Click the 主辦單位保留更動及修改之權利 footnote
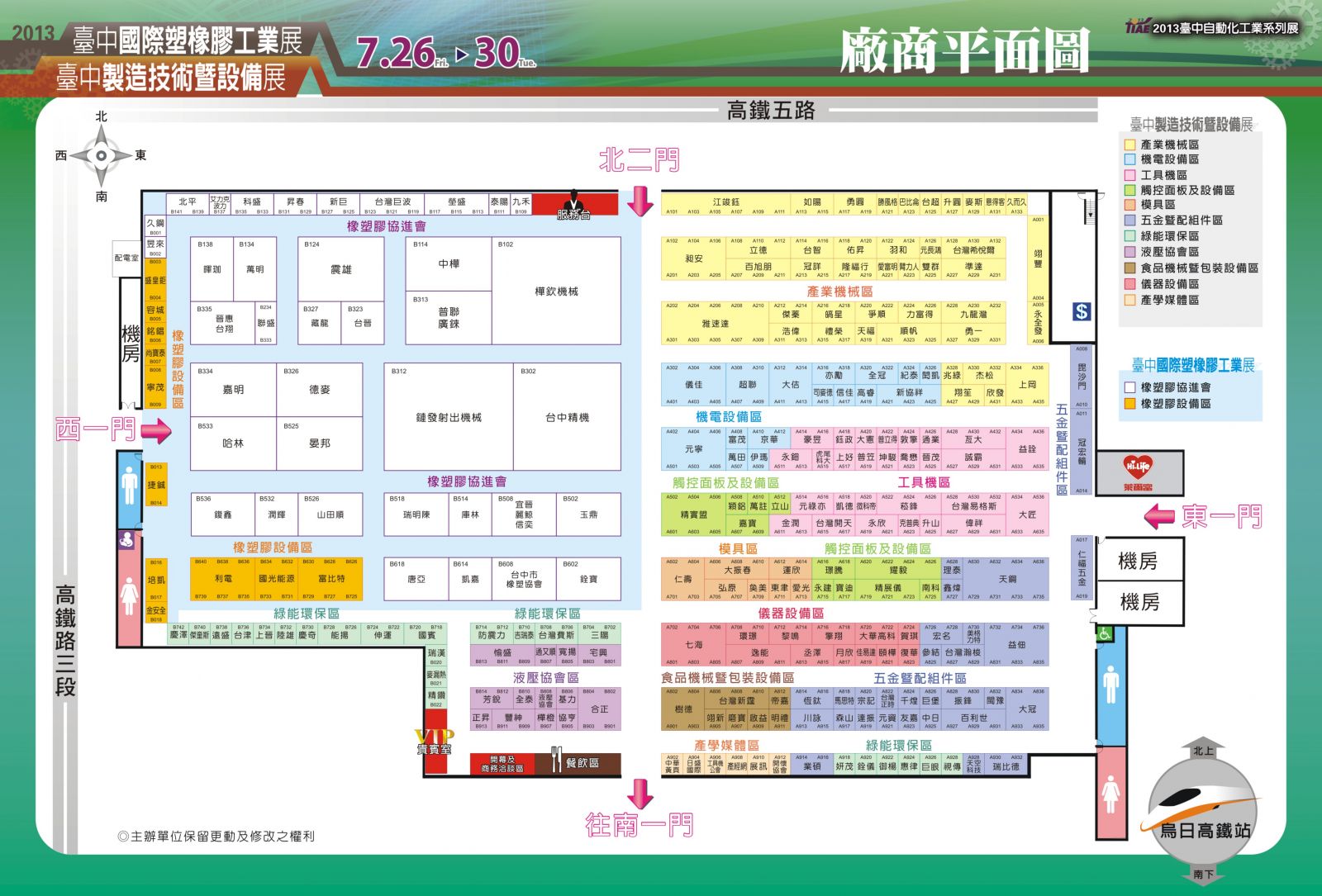 (216, 837)
